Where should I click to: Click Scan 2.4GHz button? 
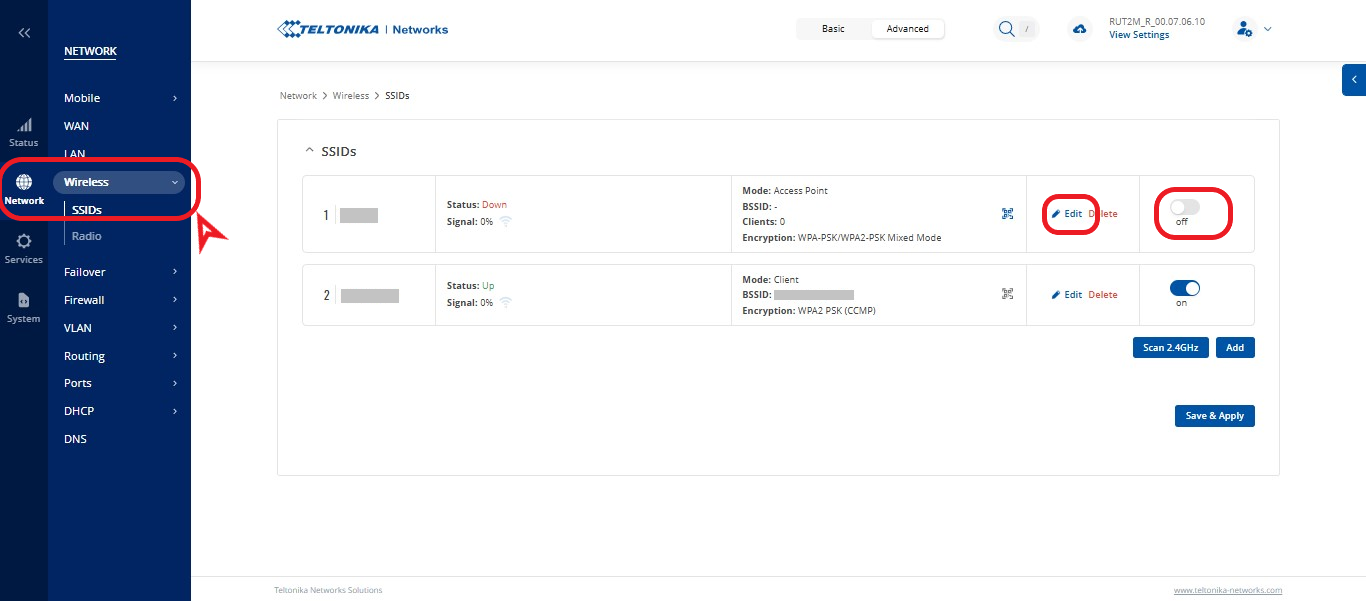(1171, 347)
